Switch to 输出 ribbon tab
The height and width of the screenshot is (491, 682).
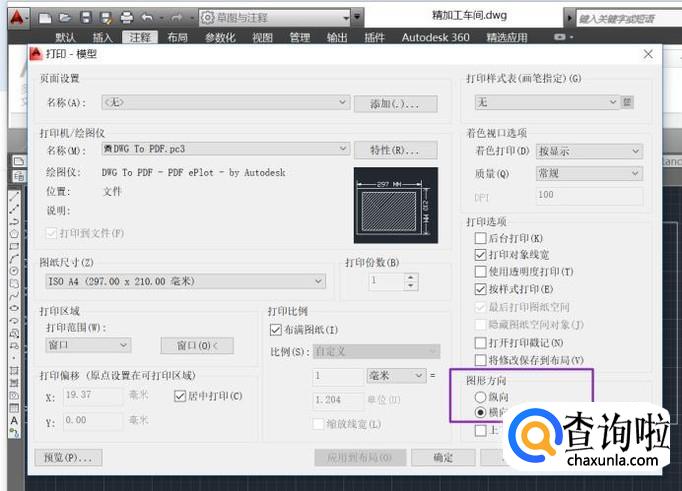pyautogui.click(x=337, y=37)
